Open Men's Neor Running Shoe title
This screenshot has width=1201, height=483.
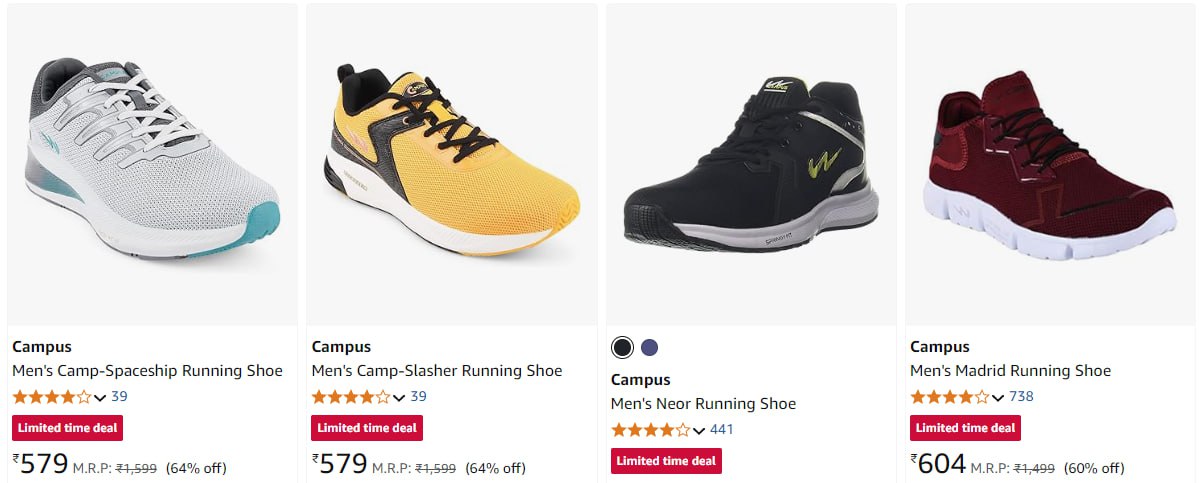(703, 404)
